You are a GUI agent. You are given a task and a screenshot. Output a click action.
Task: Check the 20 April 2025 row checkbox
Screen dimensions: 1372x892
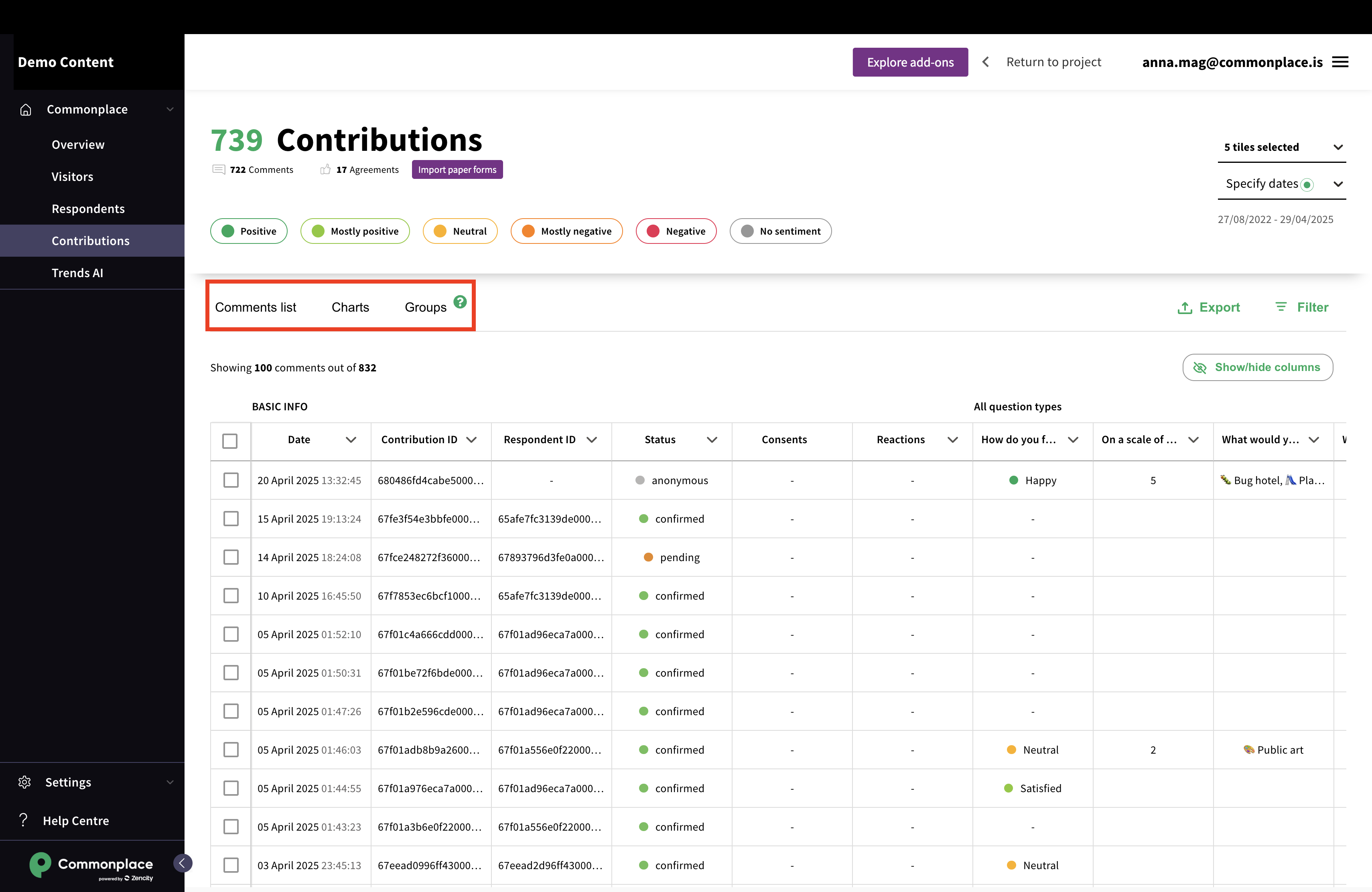click(231, 480)
